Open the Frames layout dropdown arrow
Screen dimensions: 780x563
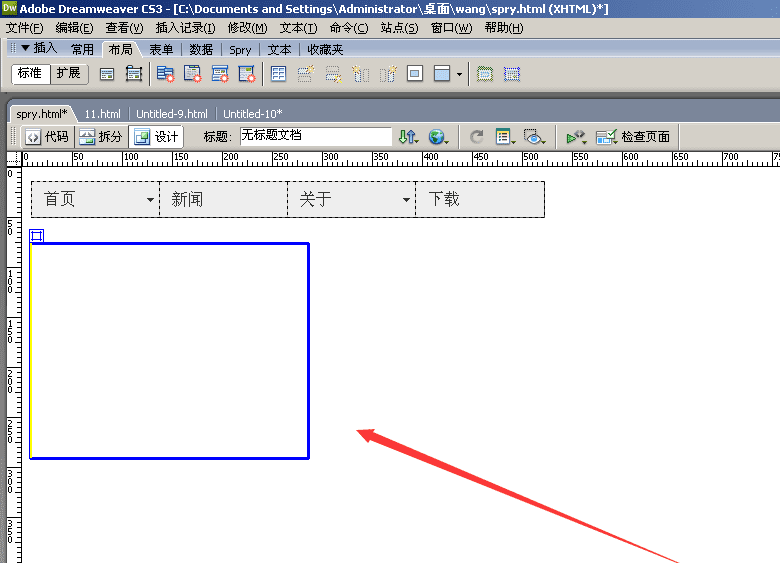[x=459, y=75]
